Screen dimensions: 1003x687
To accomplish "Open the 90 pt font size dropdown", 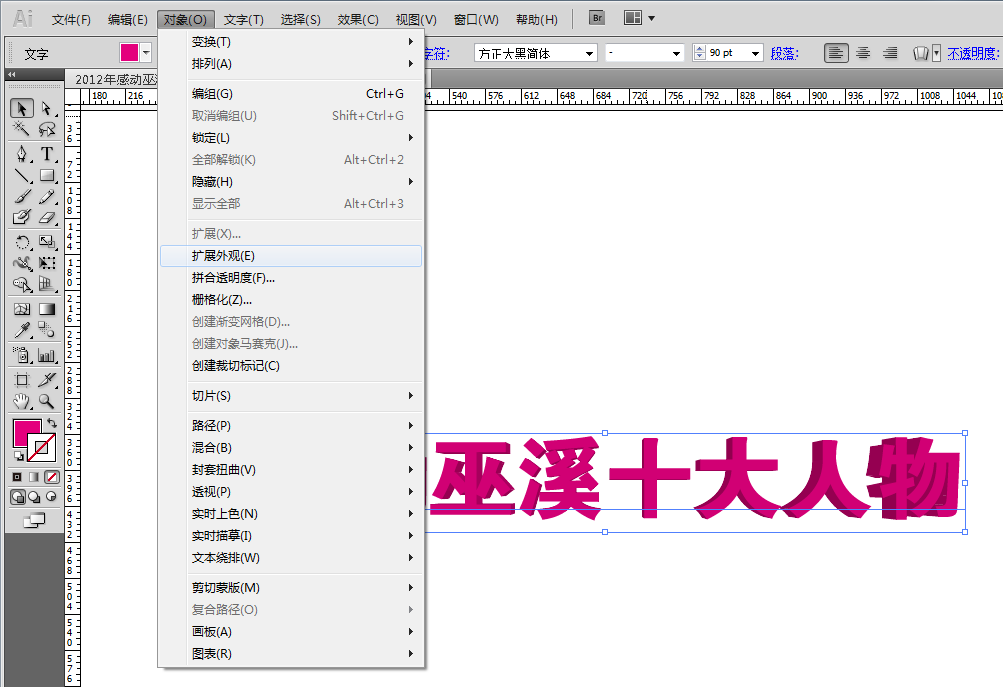I will [x=754, y=53].
